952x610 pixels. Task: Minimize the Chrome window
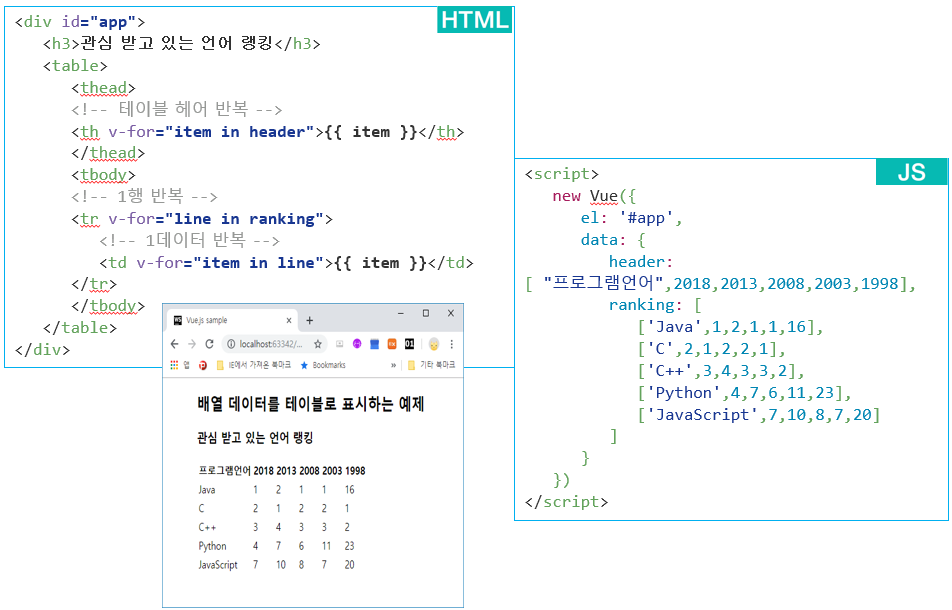401,313
